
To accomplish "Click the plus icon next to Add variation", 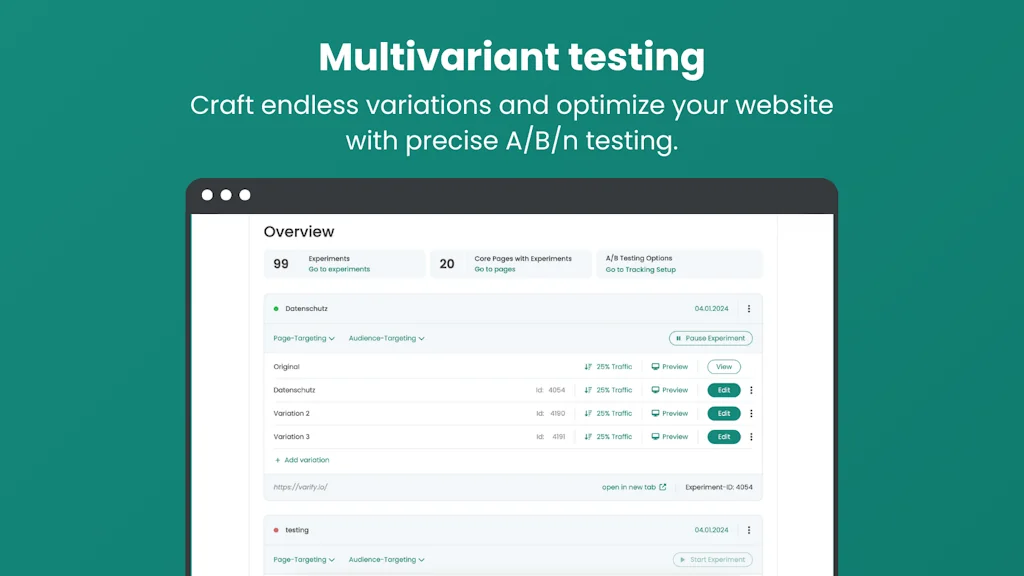I will (x=277, y=459).
